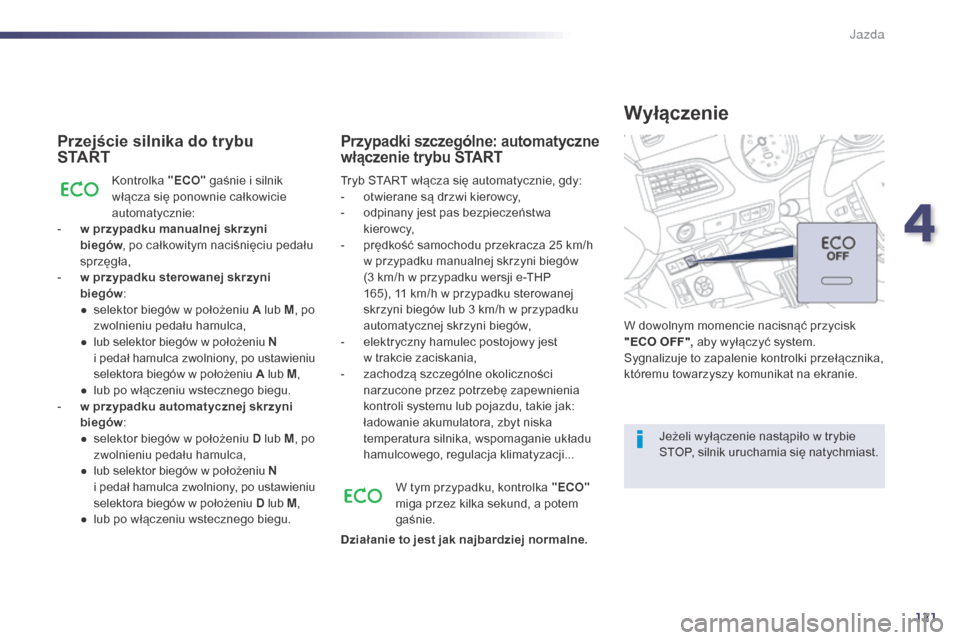This screenshot has width=960, height=640.
Task: Click 'Tryb START włącza się automatycznie, gdy:'
Action: (x=461, y=181)
